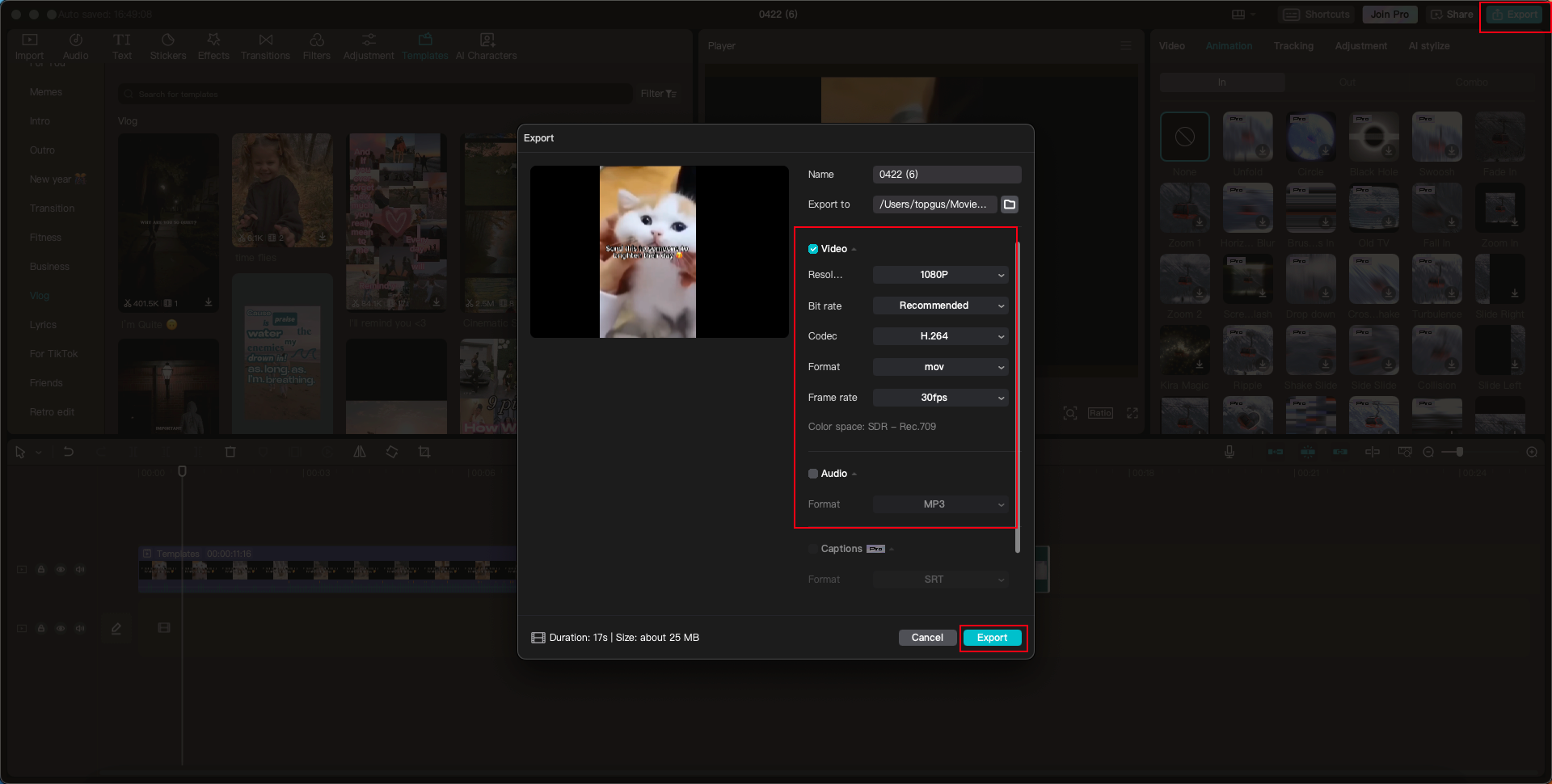Toggle lock on the Templates track
This screenshot has width=1552, height=784.
click(41, 570)
